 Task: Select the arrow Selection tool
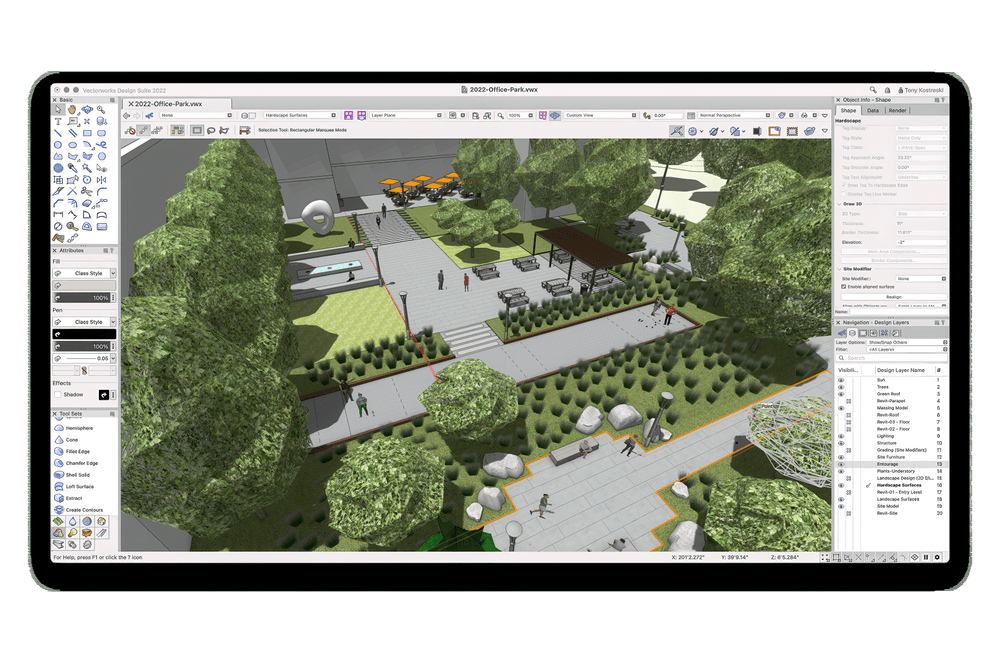(x=59, y=109)
